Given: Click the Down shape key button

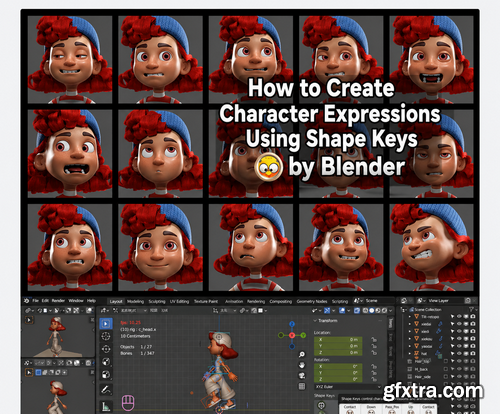Looking at the screenshot, I should 371,409.
